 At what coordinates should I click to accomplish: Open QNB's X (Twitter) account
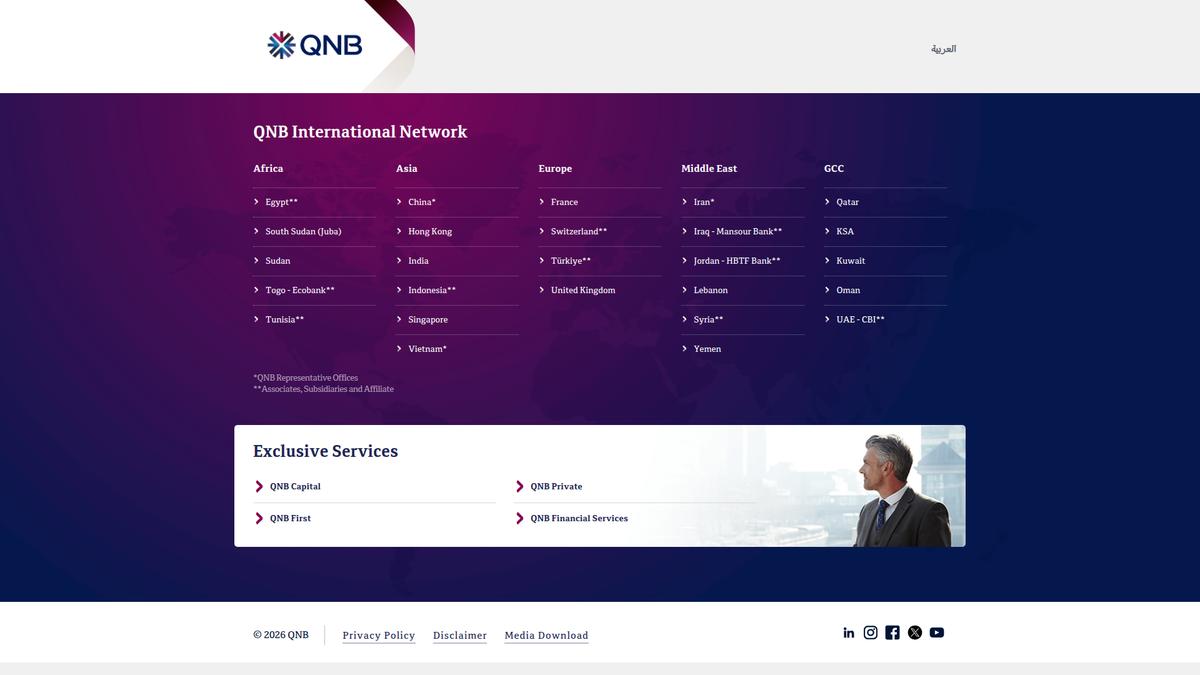point(914,632)
